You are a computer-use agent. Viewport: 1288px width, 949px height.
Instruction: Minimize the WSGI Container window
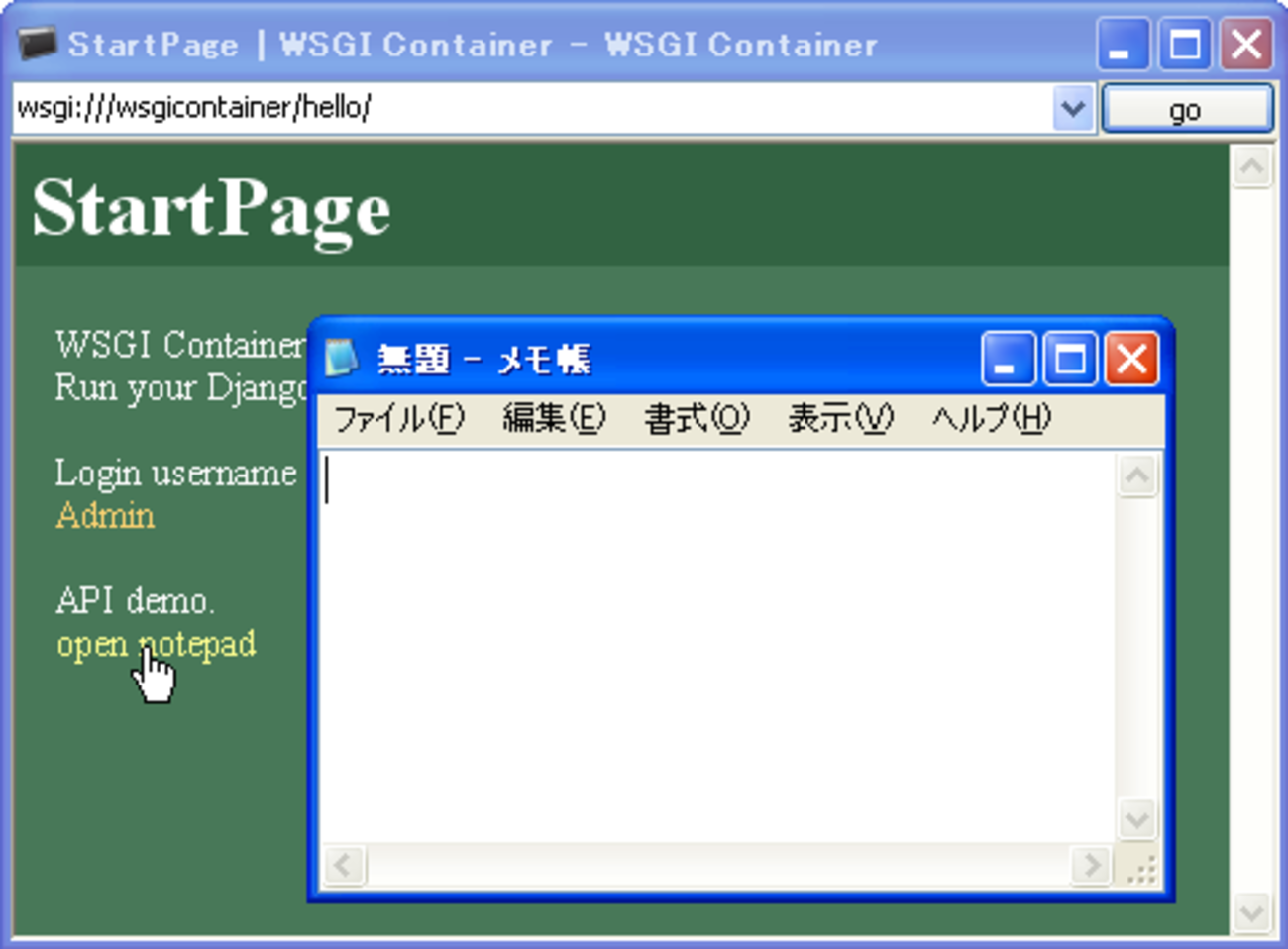1123,45
